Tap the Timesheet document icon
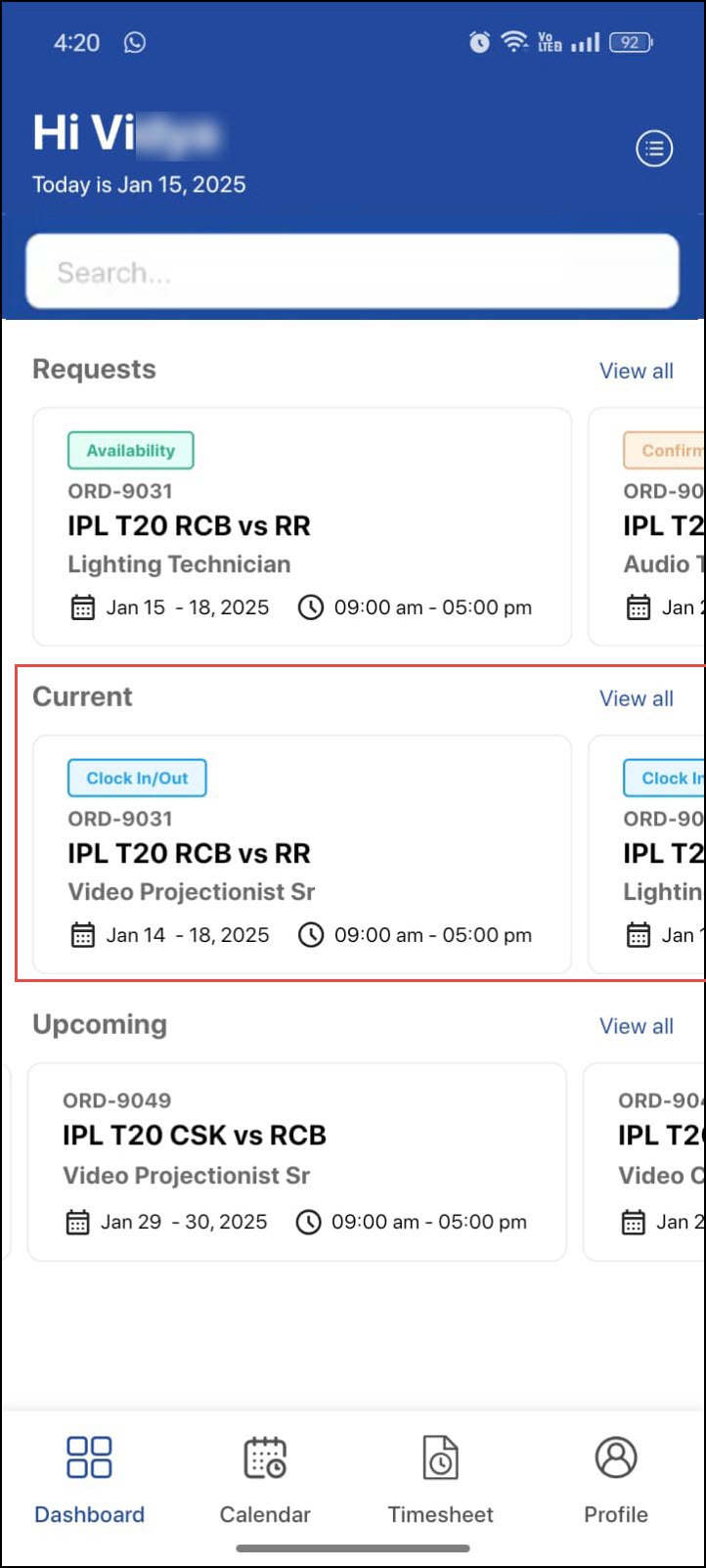This screenshot has height=1568, width=706. tap(440, 1456)
